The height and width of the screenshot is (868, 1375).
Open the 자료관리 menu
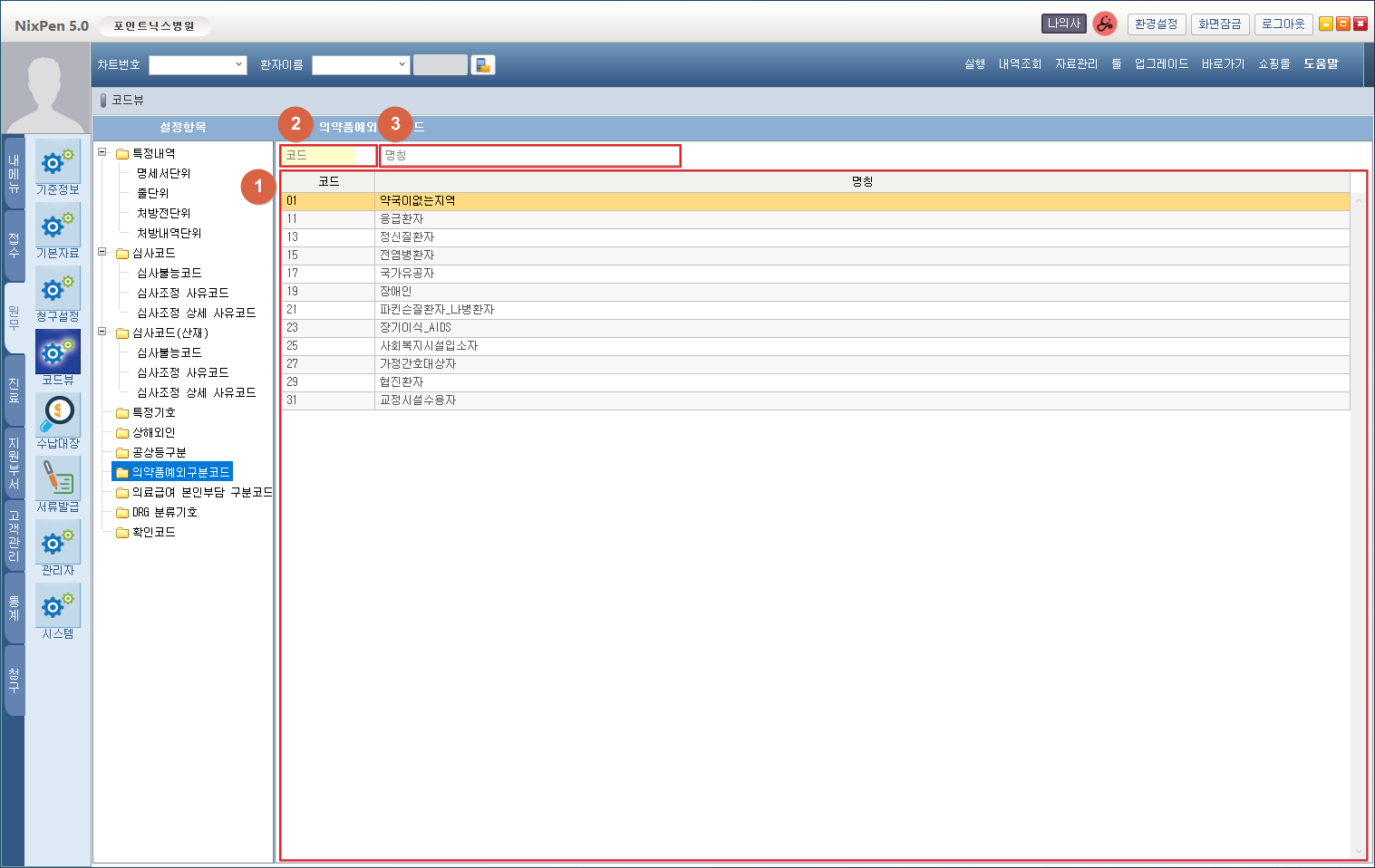tap(1076, 64)
